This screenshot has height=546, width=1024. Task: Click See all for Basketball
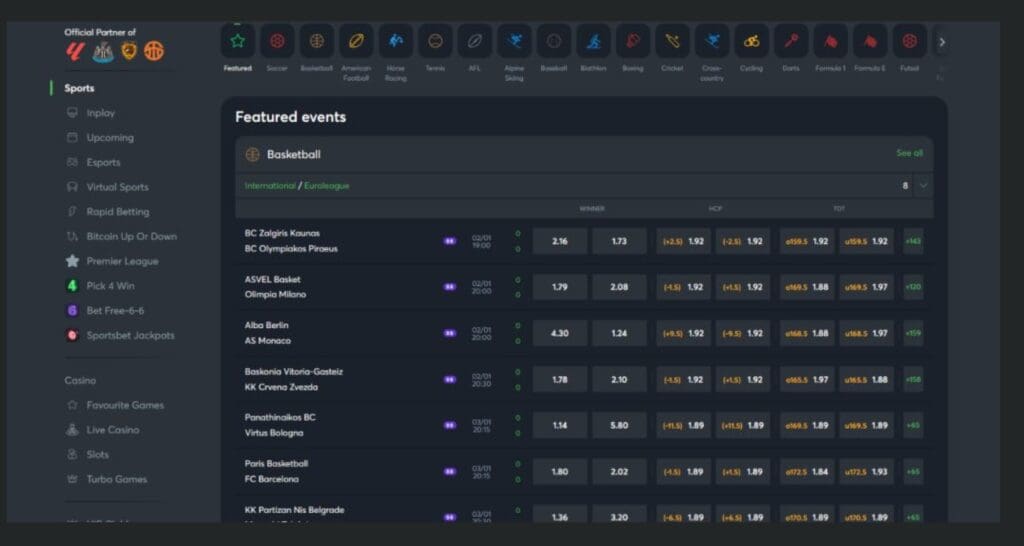[909, 153]
